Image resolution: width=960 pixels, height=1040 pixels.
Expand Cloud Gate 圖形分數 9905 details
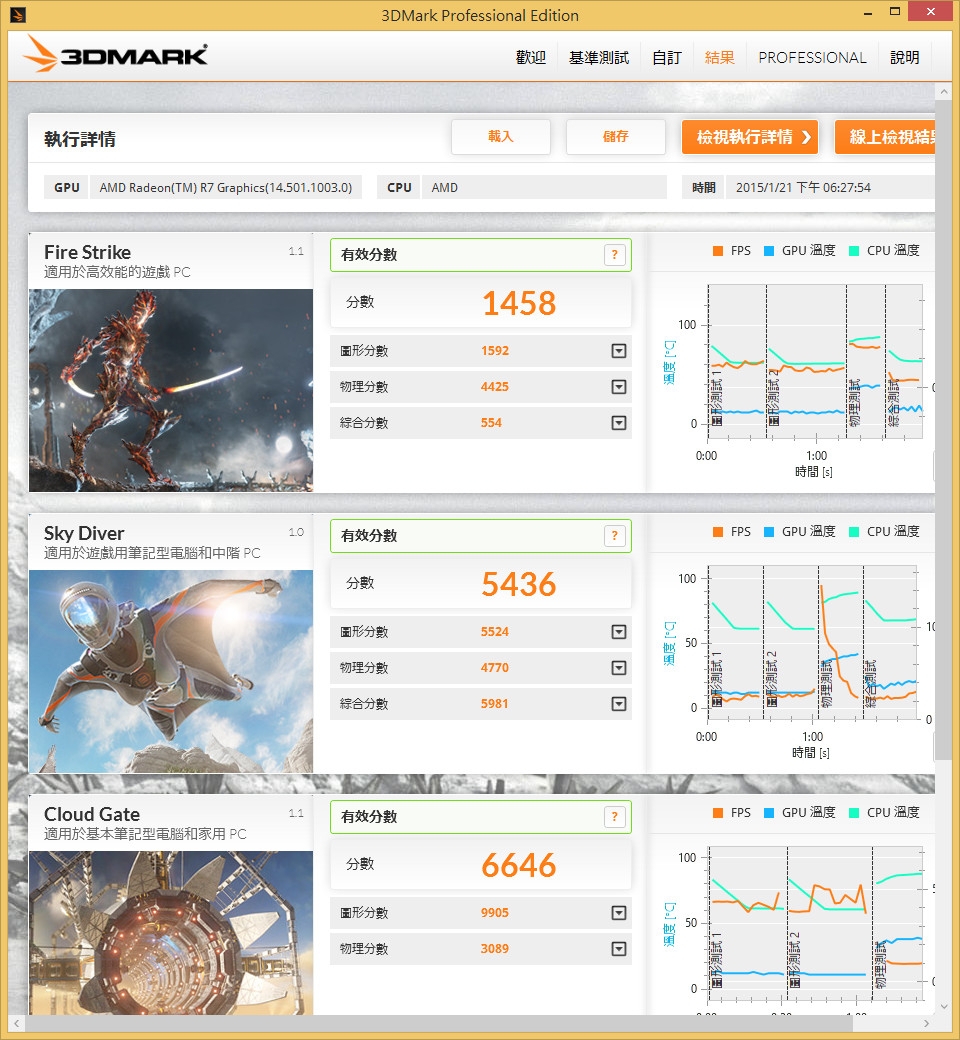click(618, 913)
